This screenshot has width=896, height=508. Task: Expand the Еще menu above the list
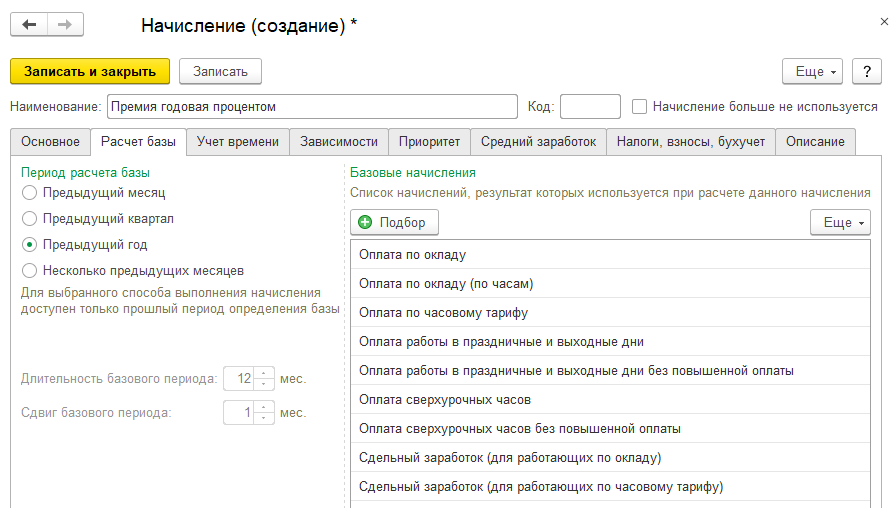840,222
